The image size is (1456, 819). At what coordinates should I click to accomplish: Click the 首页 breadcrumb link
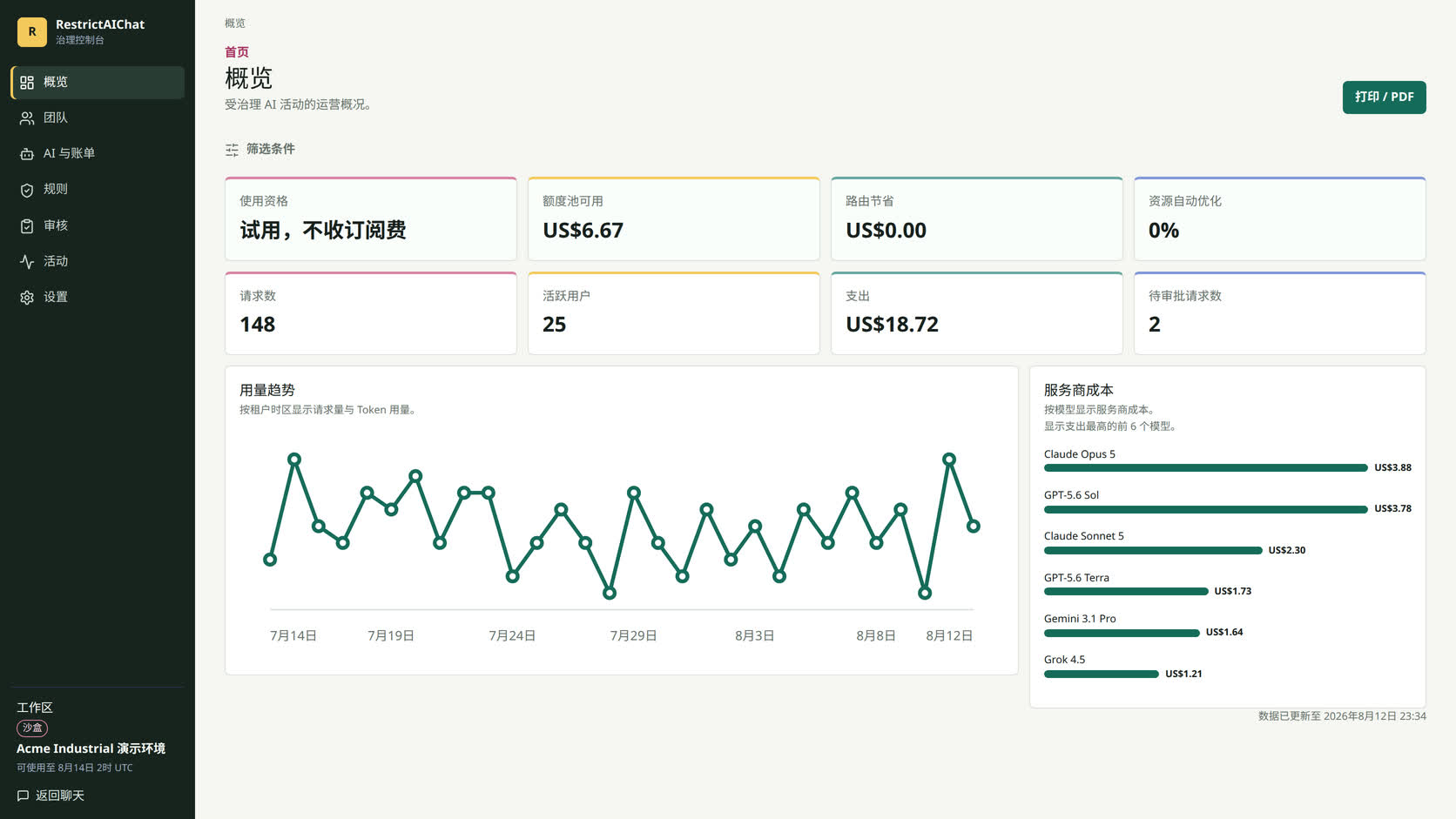tap(237, 52)
